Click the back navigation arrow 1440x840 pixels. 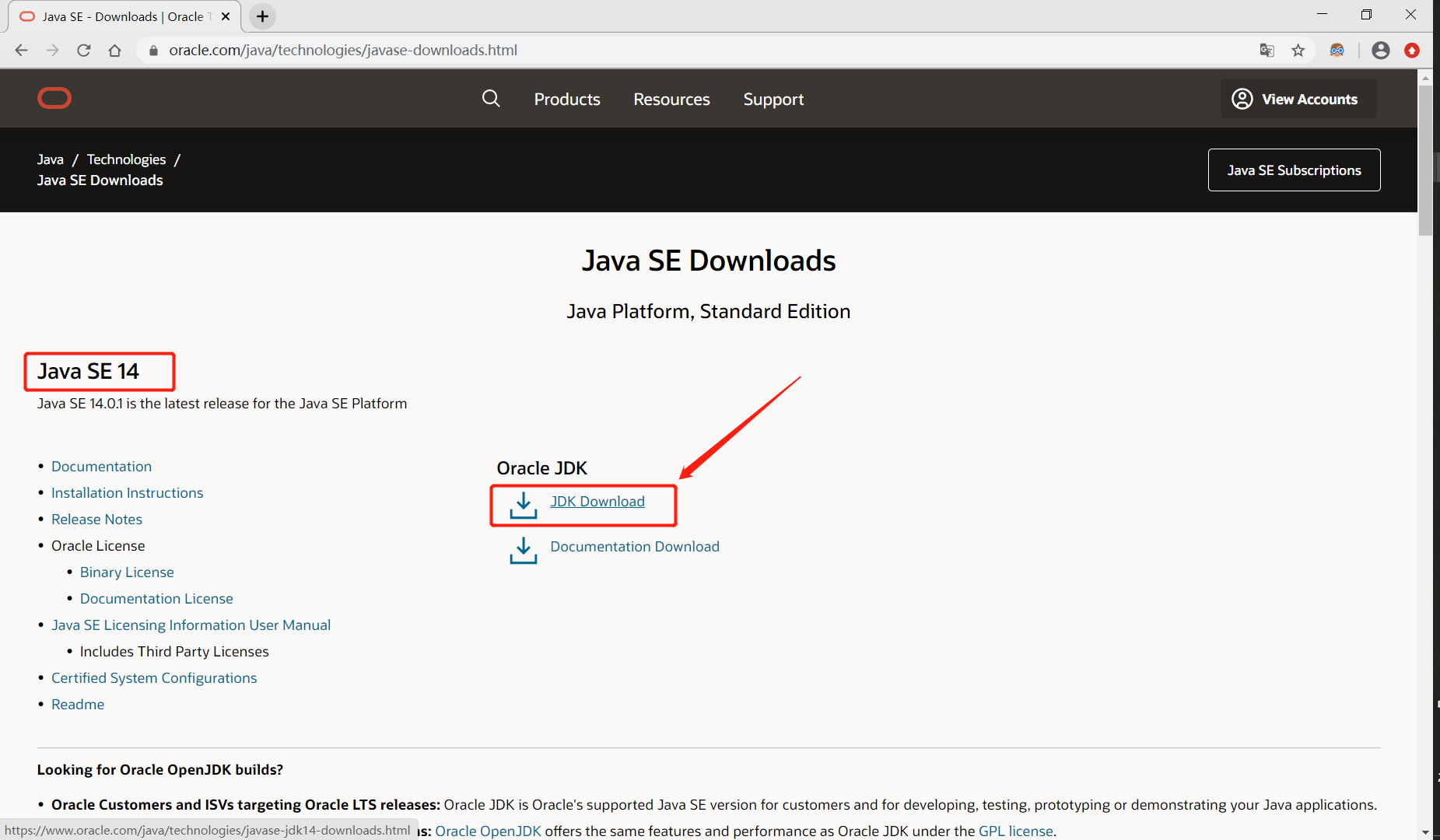pos(21,50)
